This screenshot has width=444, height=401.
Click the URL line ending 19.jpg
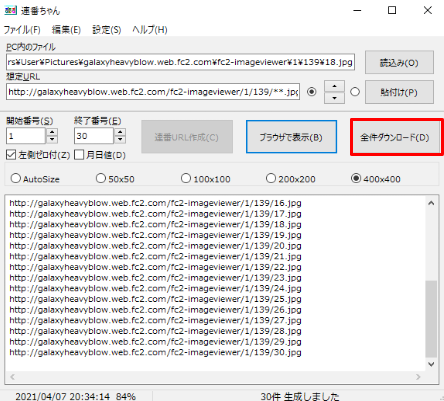pos(155,235)
